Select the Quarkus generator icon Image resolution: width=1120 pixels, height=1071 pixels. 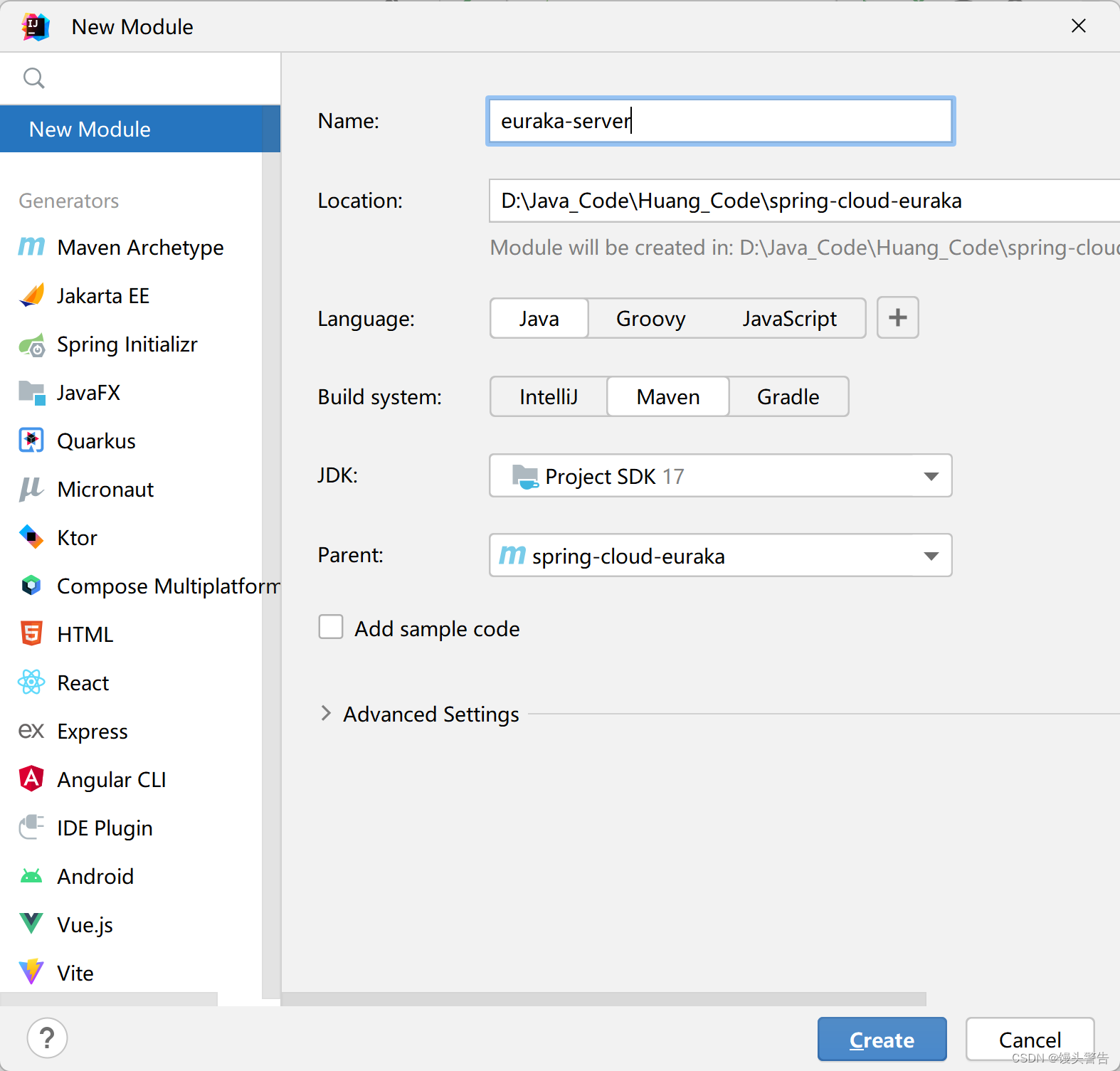(31, 440)
